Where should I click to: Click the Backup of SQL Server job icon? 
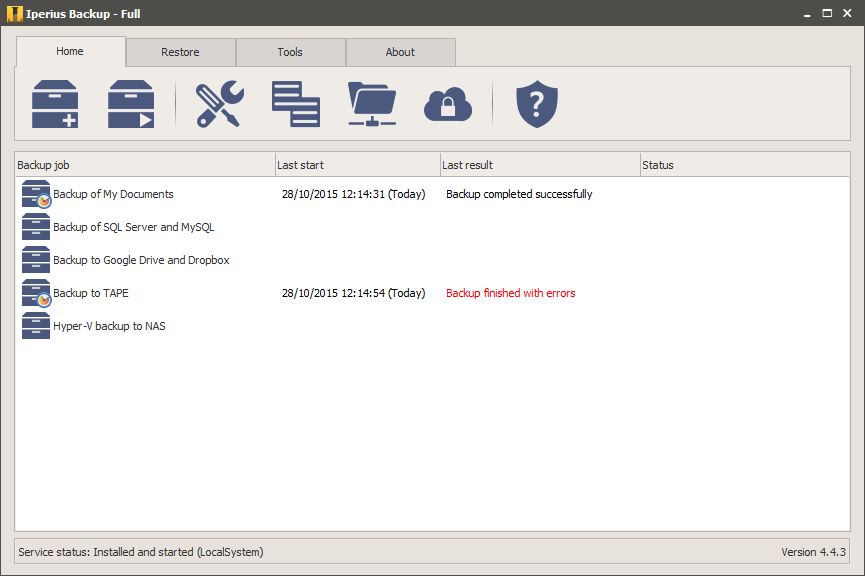[x=36, y=227]
